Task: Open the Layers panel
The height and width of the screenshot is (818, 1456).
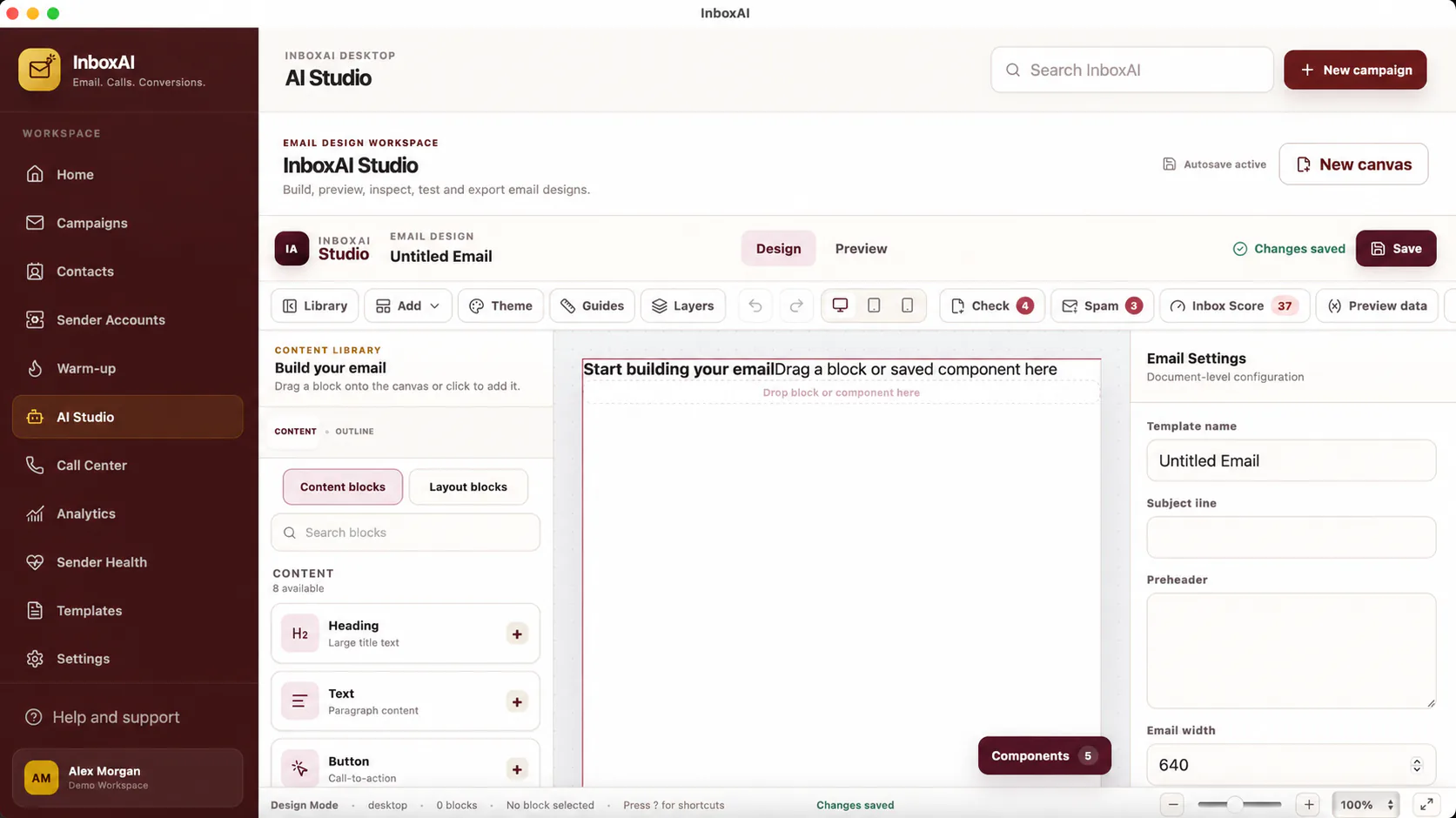Action: [683, 305]
